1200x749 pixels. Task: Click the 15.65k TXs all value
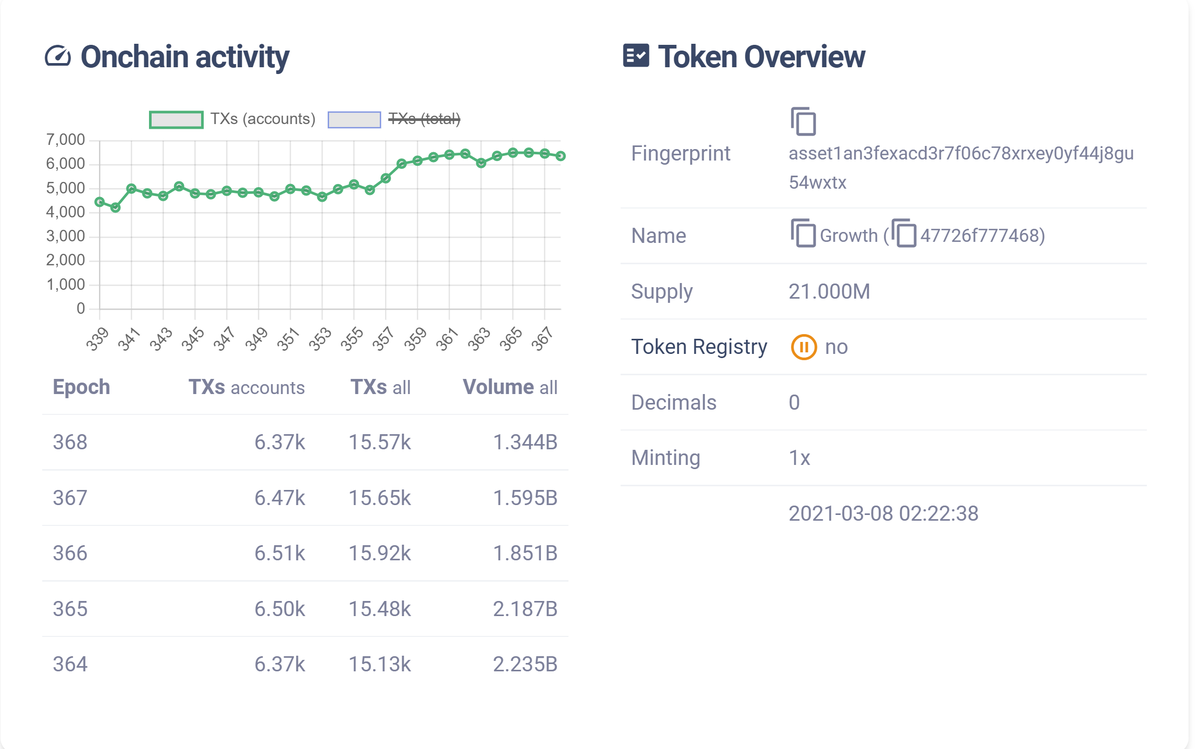point(380,498)
